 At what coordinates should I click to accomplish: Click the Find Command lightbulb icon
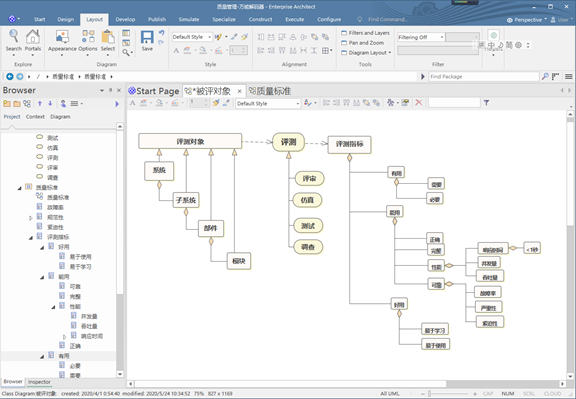(x=360, y=19)
